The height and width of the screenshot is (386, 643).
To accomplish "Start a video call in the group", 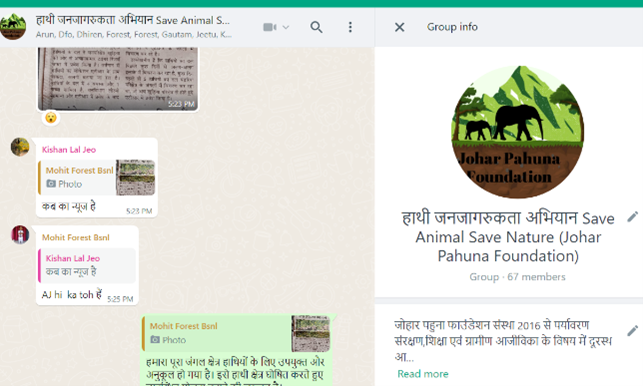I will [269, 27].
